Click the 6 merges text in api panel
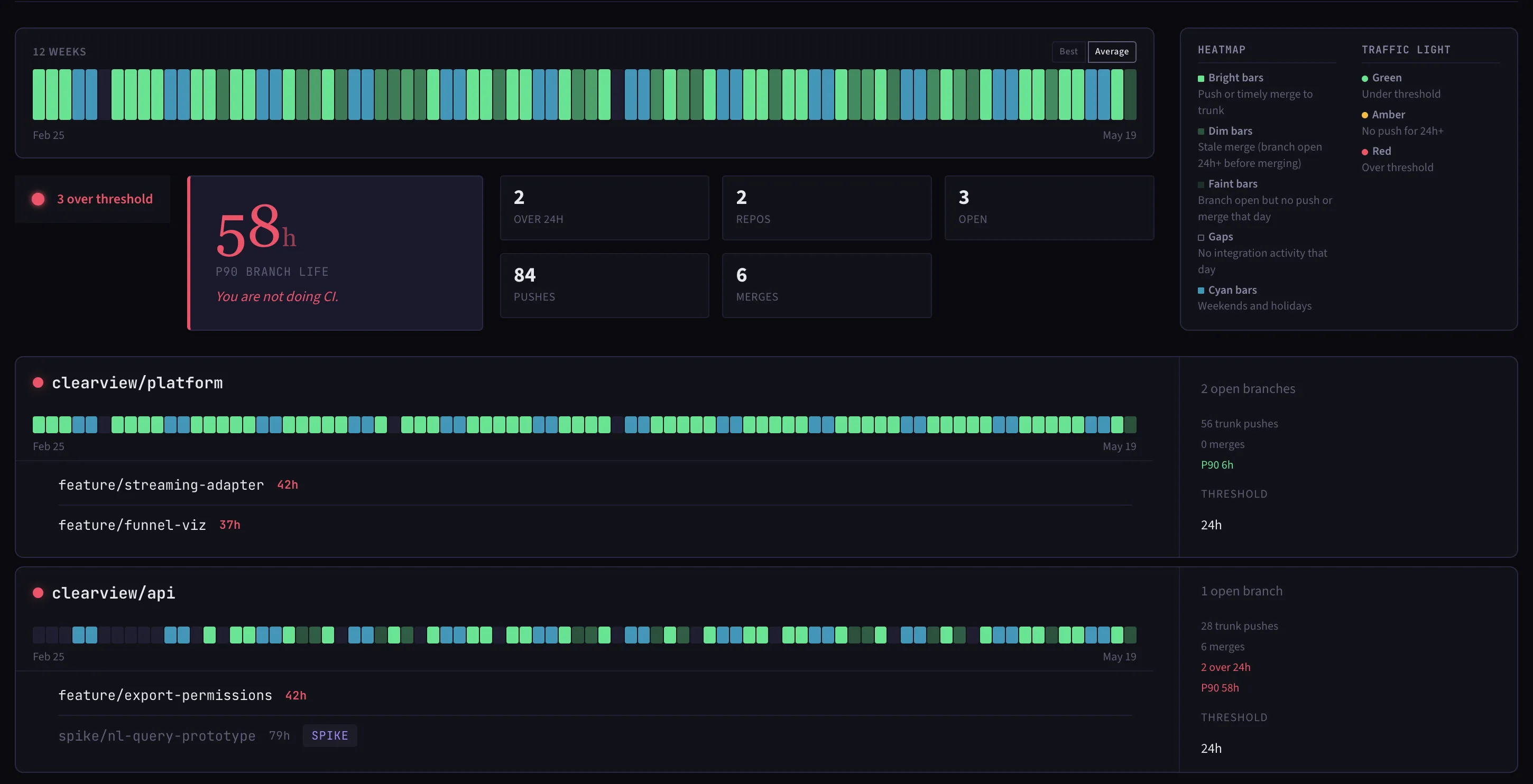 click(x=1222, y=647)
